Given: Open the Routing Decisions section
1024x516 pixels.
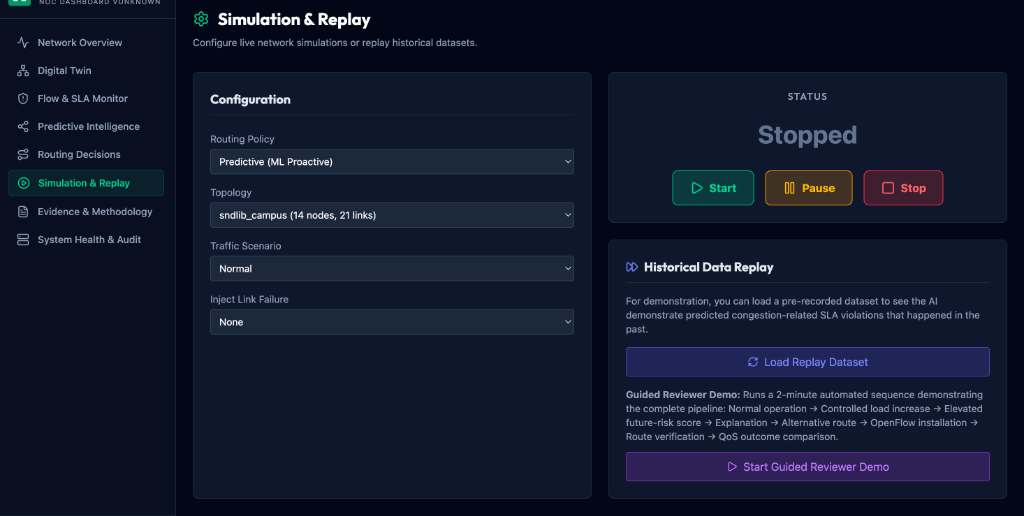Looking at the screenshot, I should 86,155.
